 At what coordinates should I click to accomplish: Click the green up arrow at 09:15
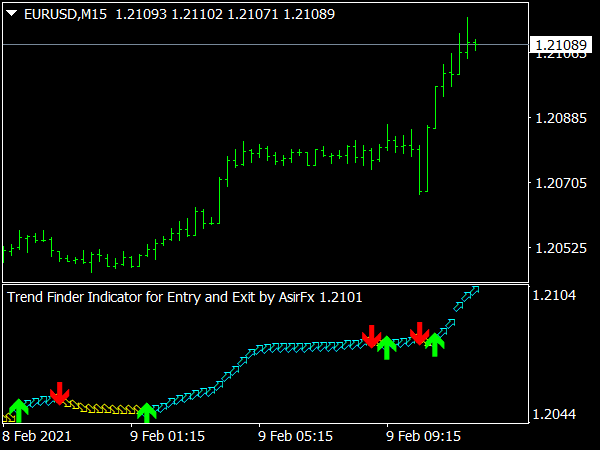386,348
